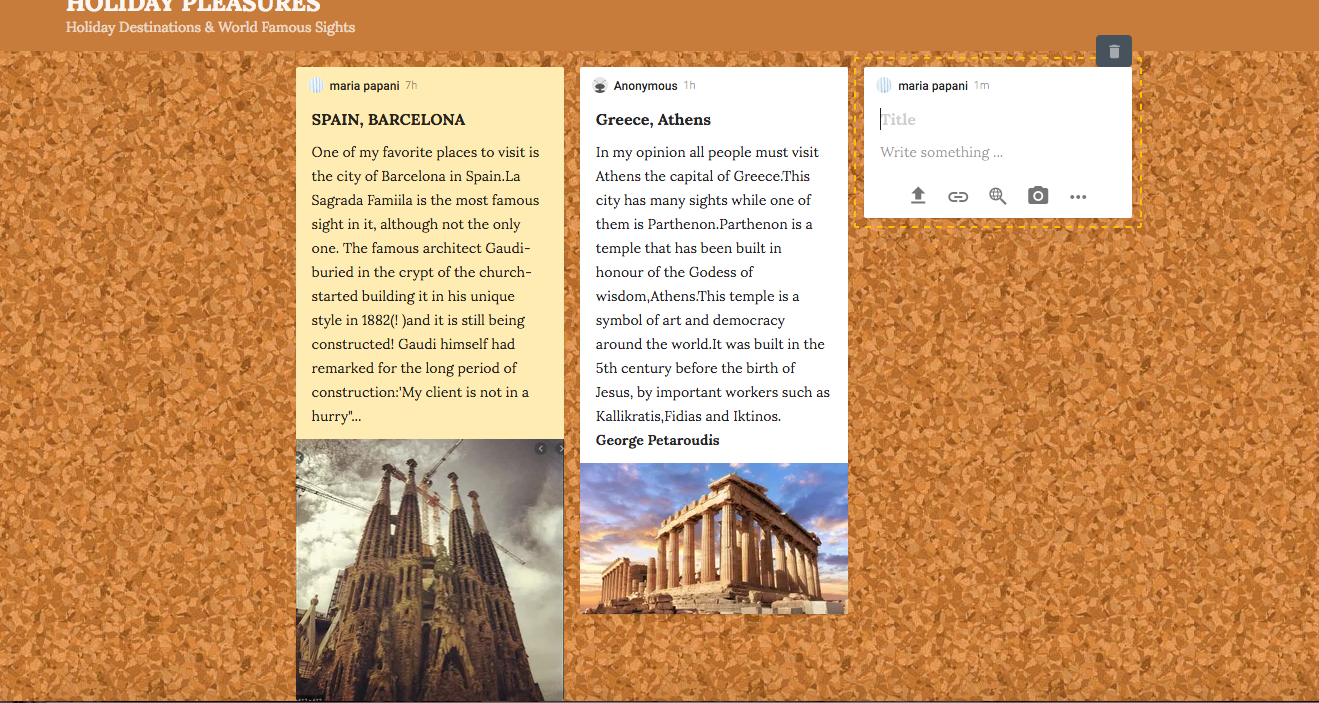Click maria papani avatar on the new post
Image resolution: width=1319 pixels, height=703 pixels.
884,86
